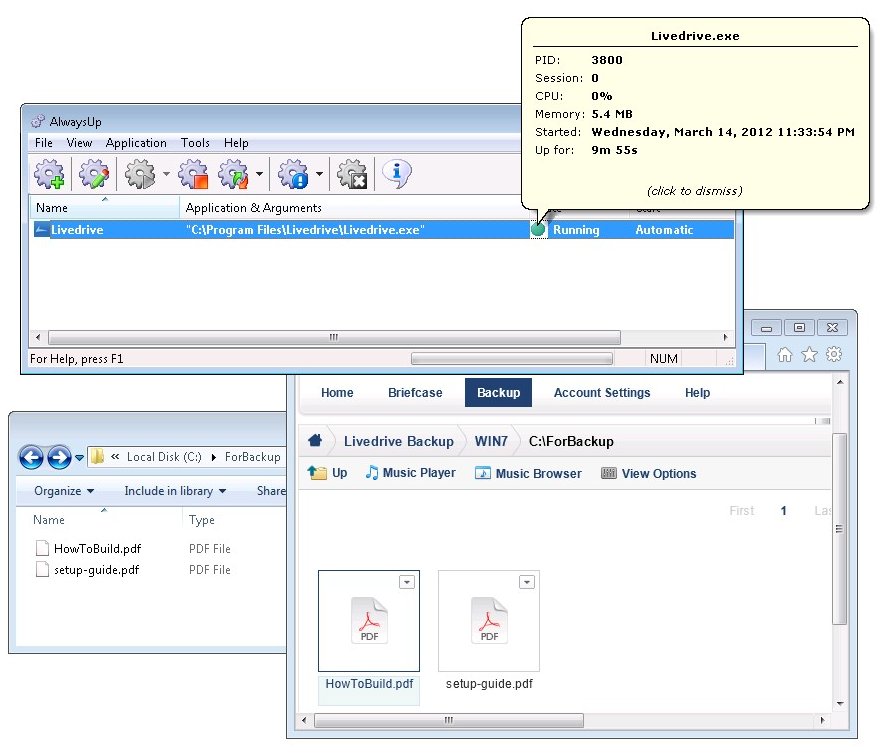
Task: Open the Account Settings tab
Action: (602, 392)
